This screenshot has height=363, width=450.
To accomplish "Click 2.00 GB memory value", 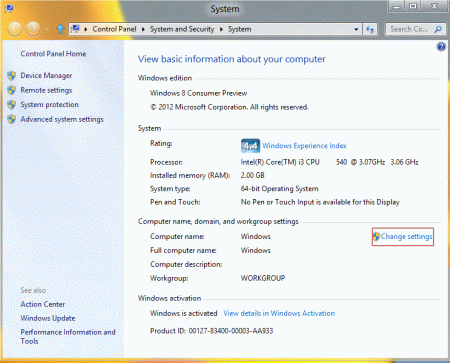I will 253,175.
